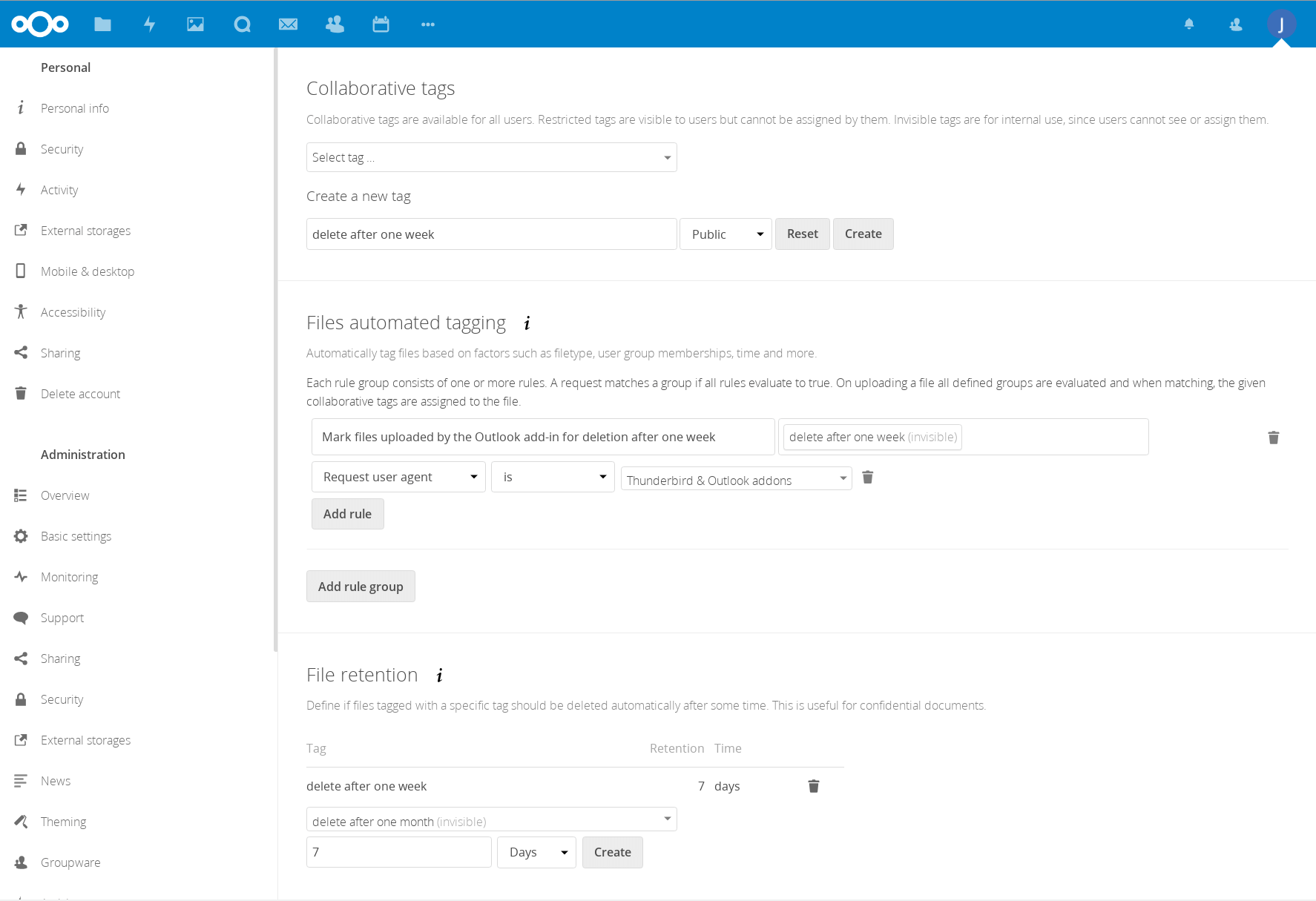
Task: Click Add rule group button
Action: 361,587
